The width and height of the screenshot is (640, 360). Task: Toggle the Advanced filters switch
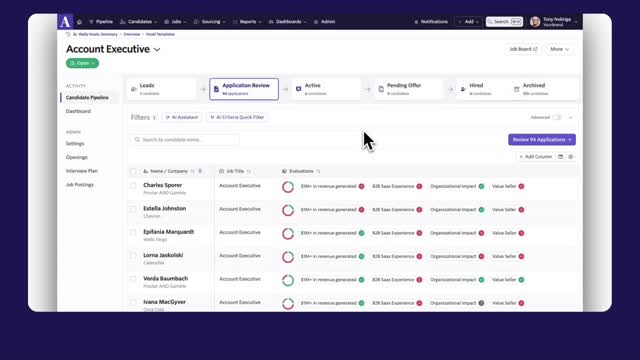(x=557, y=118)
